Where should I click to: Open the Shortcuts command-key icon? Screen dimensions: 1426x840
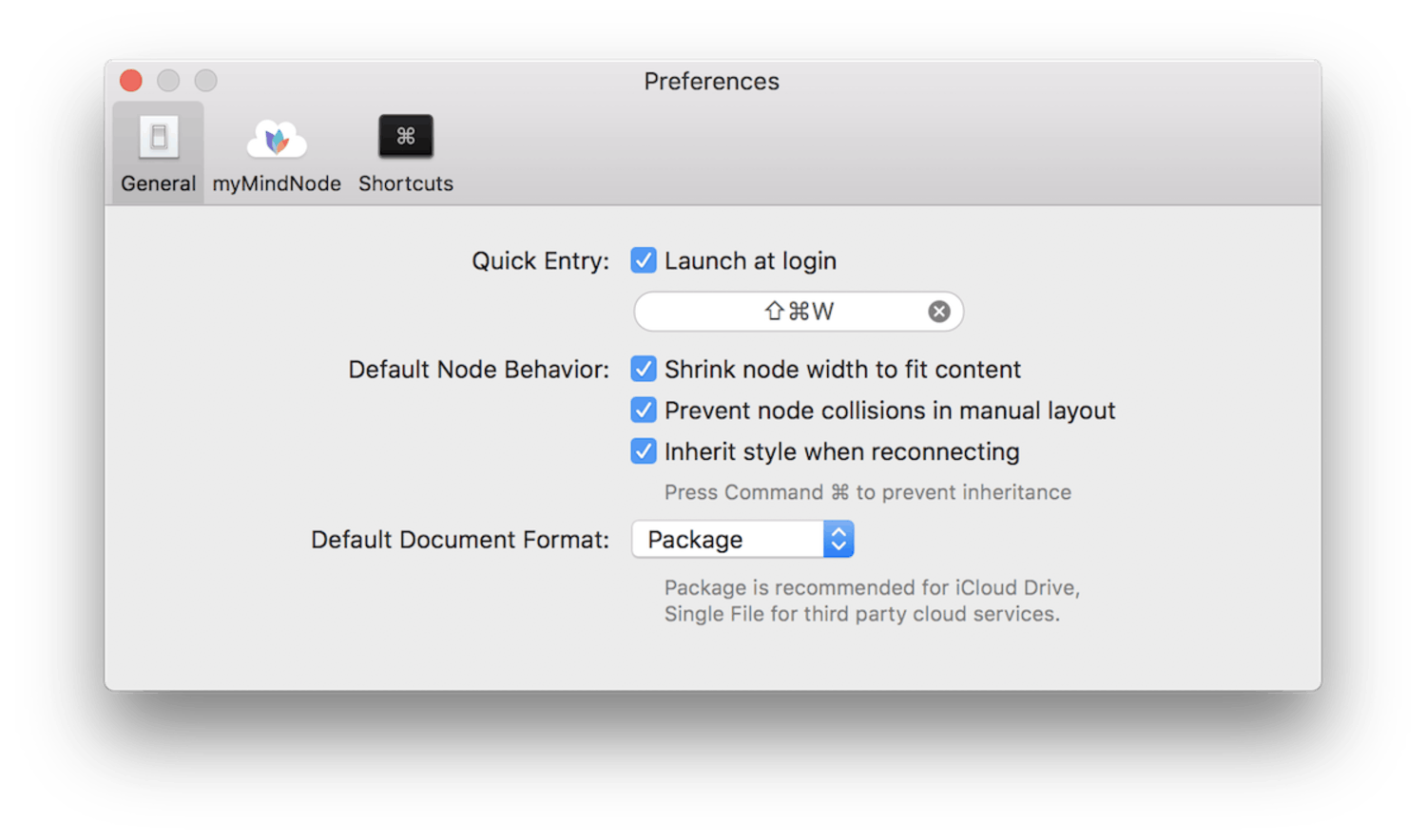(406, 137)
